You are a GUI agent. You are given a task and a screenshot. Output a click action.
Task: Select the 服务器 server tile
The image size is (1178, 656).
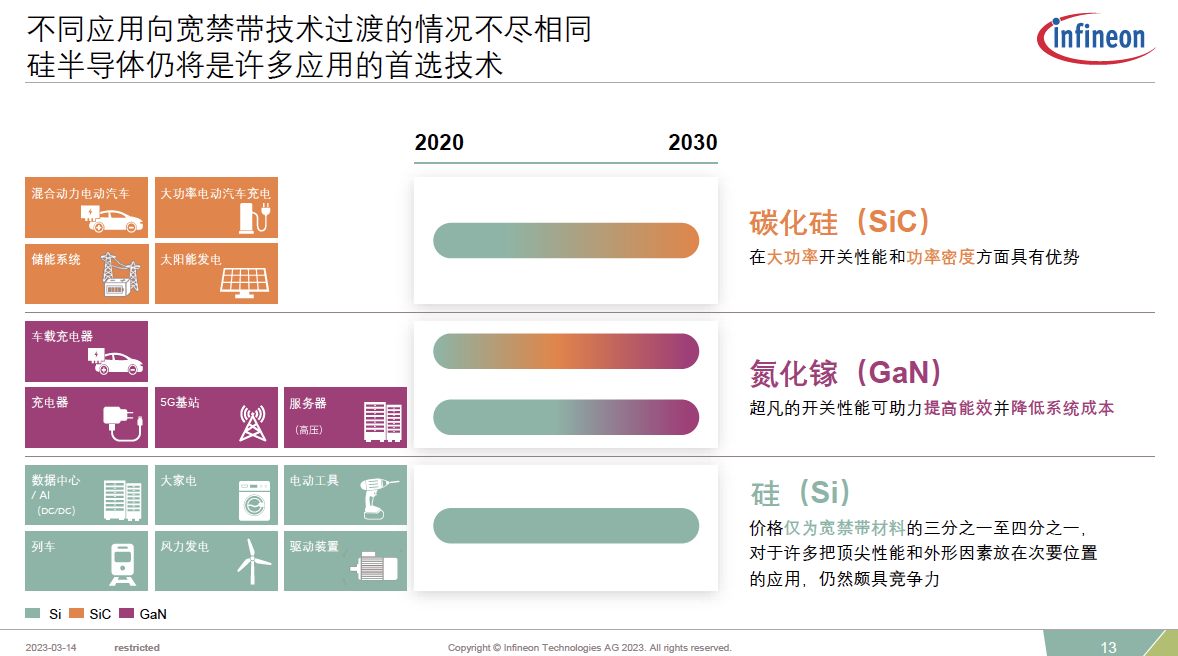coord(345,417)
